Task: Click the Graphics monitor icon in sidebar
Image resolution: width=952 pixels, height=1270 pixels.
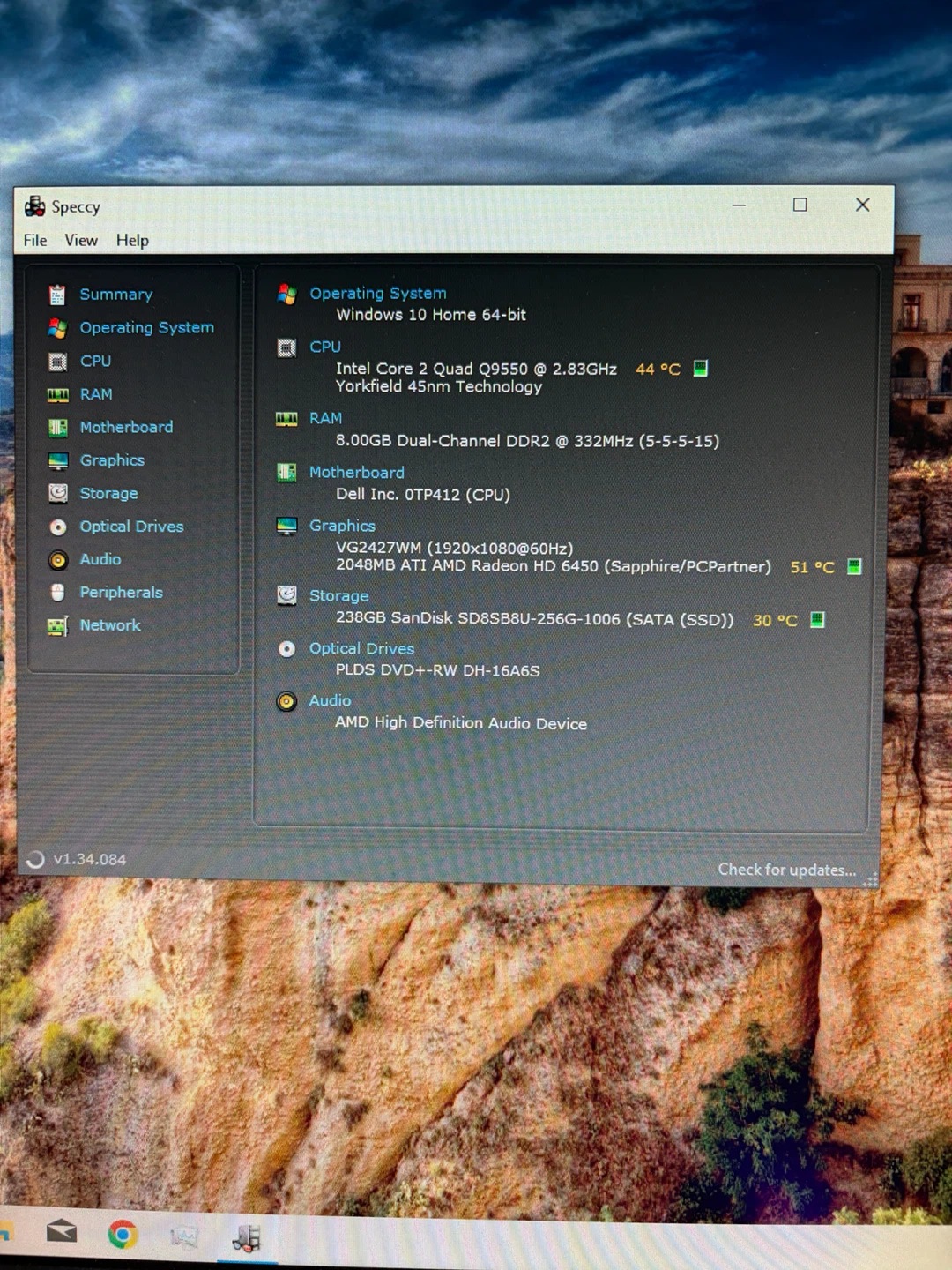Action: (57, 461)
